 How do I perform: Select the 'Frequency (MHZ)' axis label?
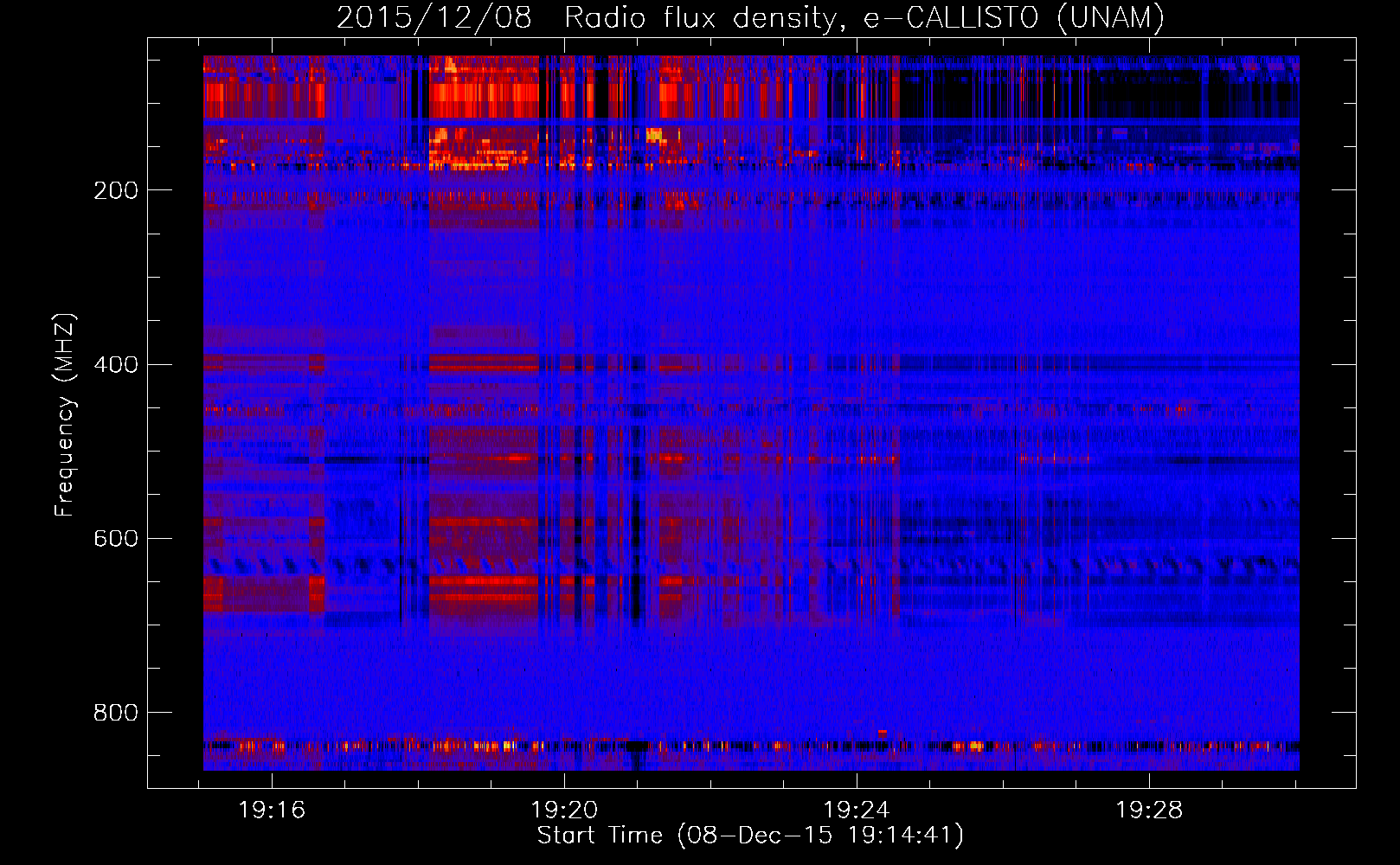tap(65, 415)
